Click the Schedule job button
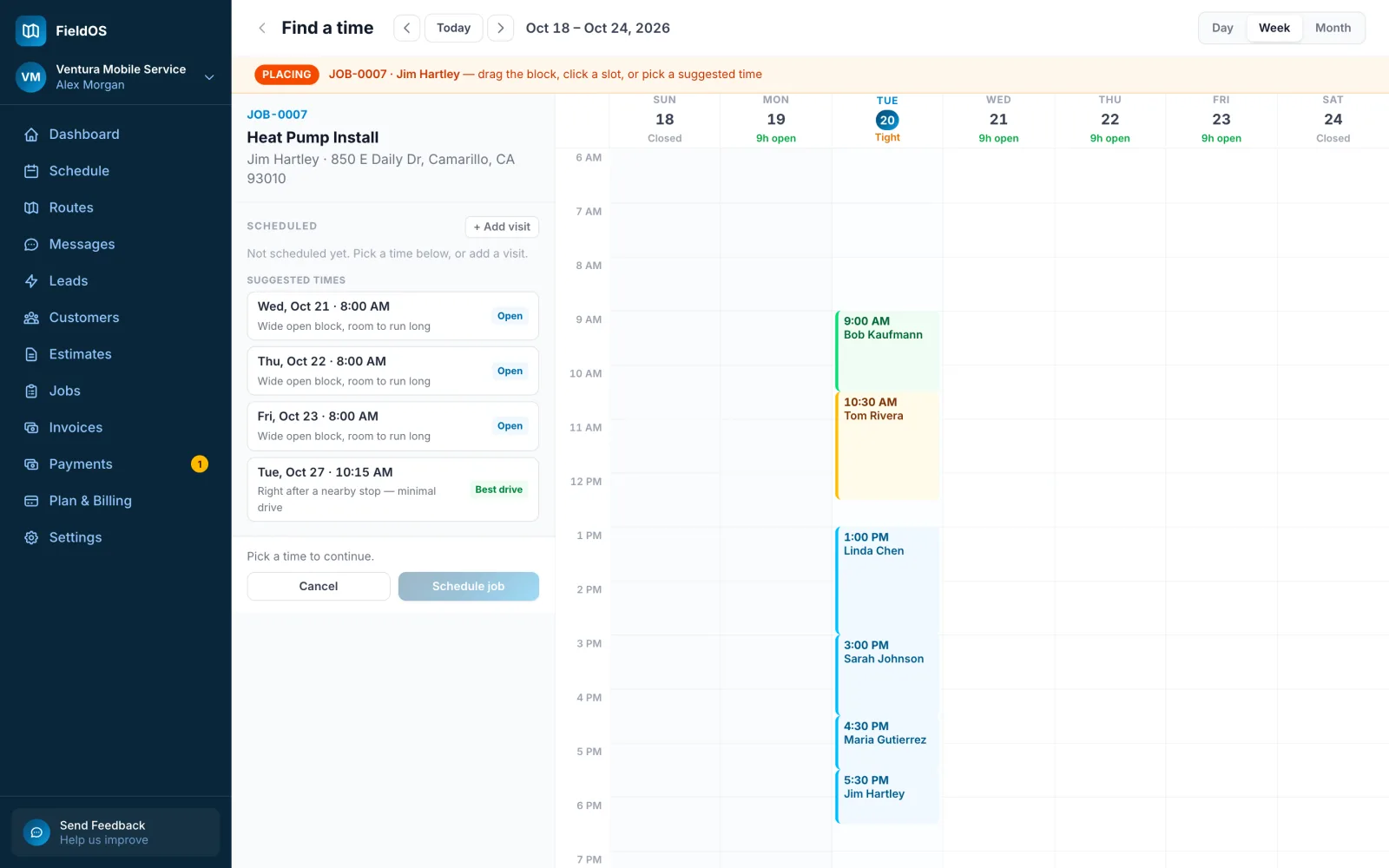Viewport: 1389px width, 868px height. pos(469,587)
